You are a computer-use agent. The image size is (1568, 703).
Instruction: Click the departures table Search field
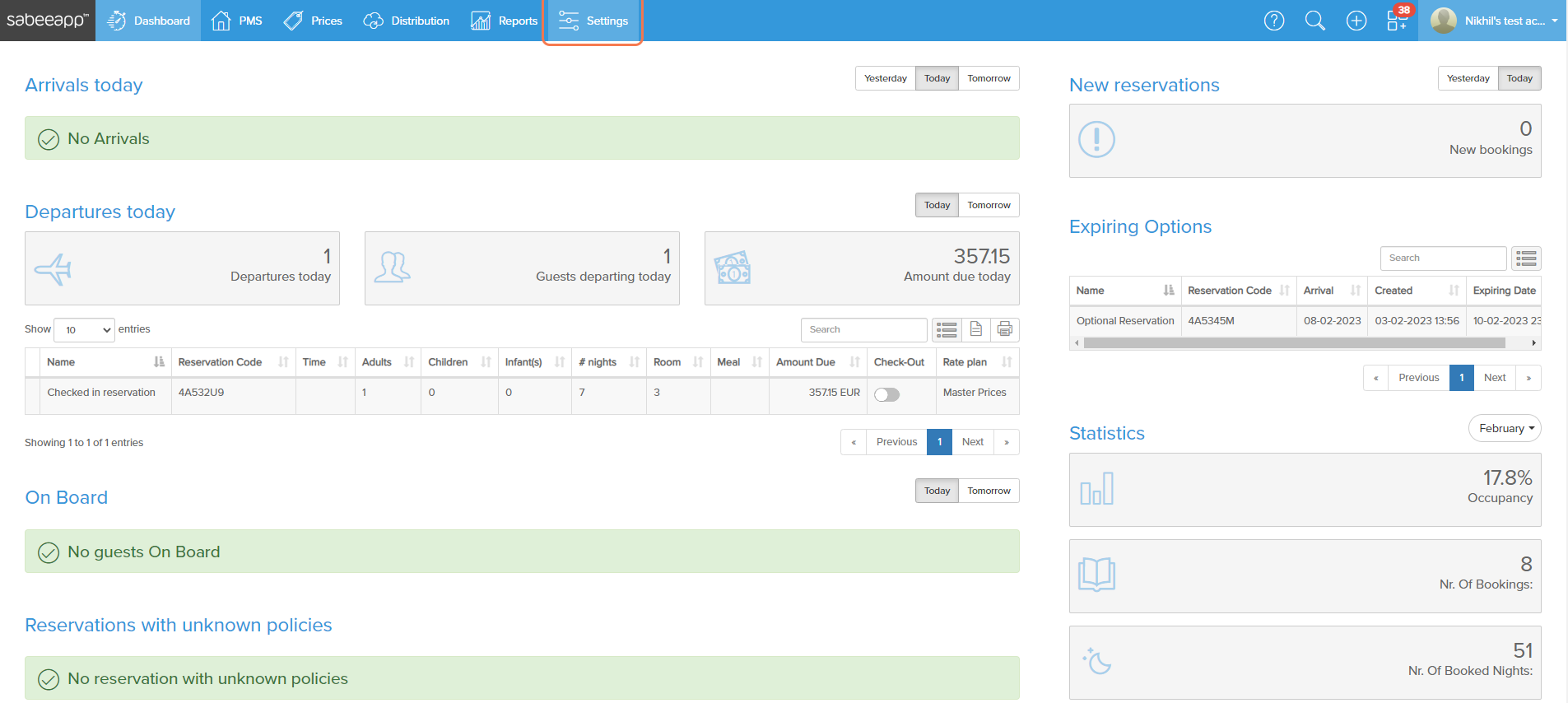coord(864,330)
